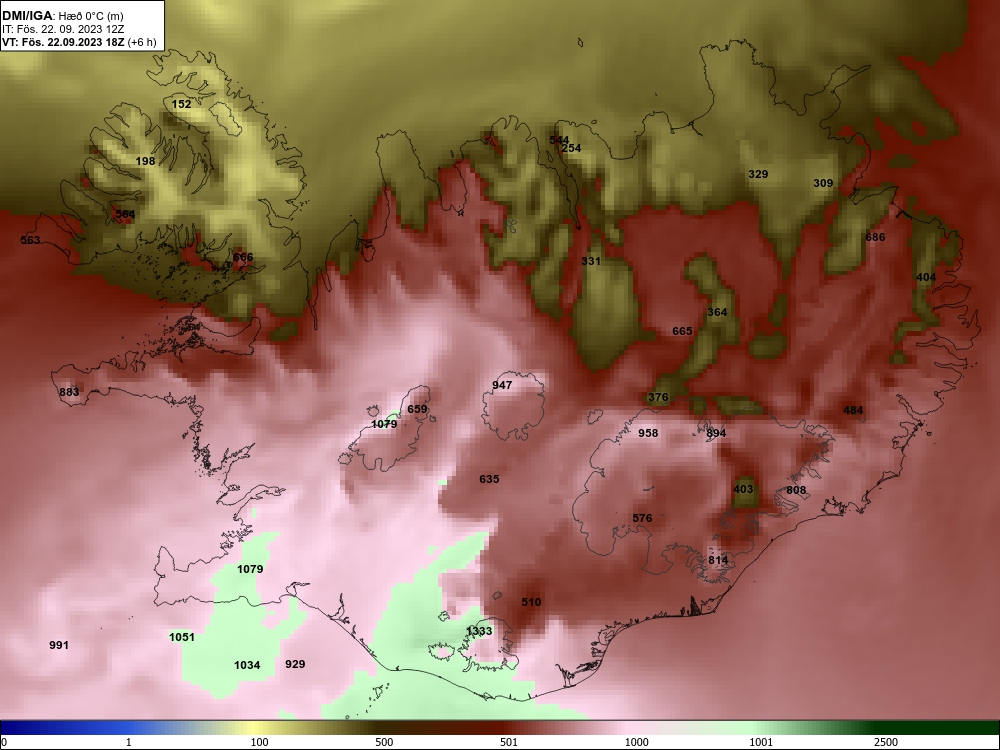Select the 659 value on Langjökull
This screenshot has width=1000, height=750.
[417, 409]
